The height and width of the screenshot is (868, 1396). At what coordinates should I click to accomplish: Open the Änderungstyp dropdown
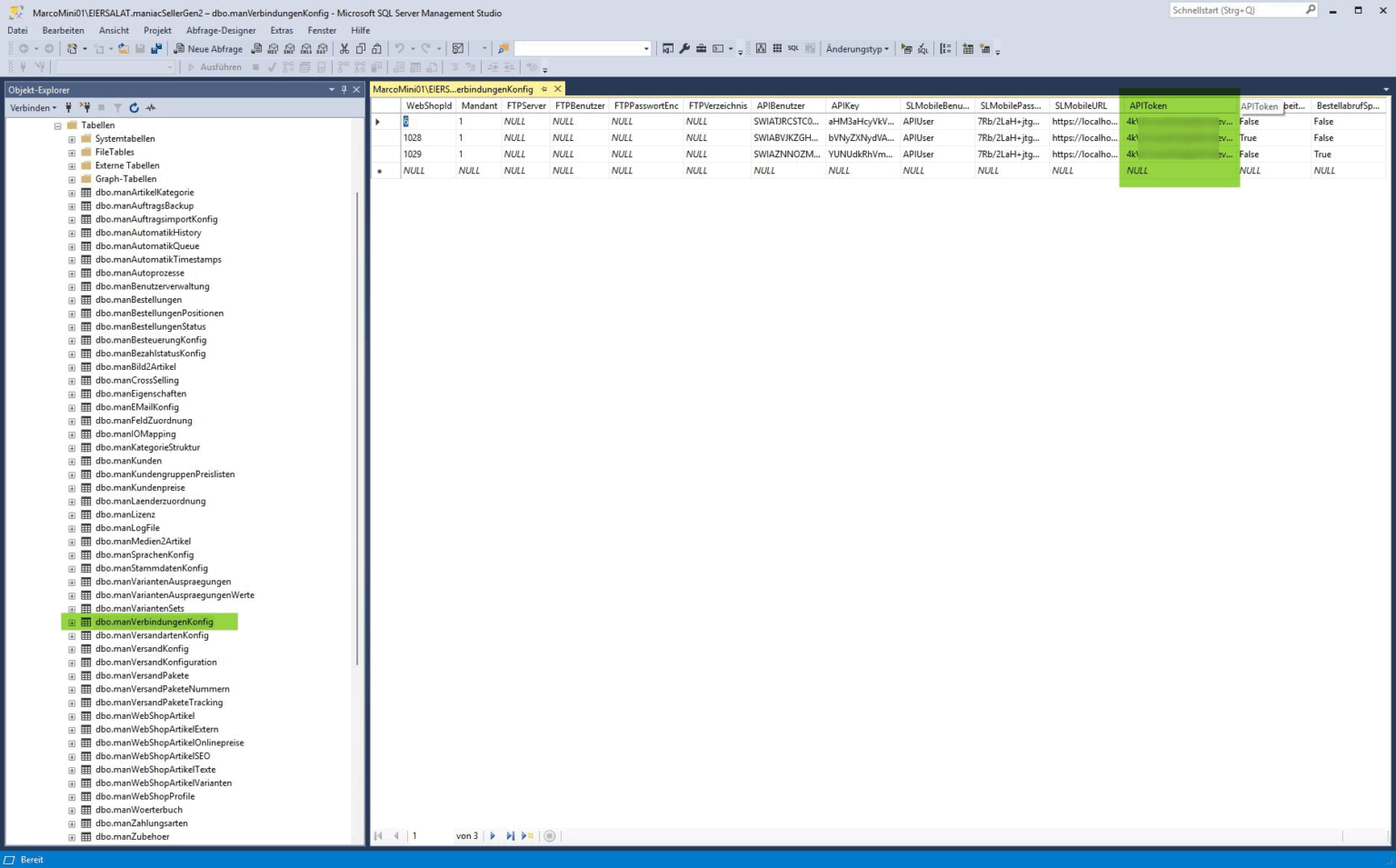(x=857, y=49)
